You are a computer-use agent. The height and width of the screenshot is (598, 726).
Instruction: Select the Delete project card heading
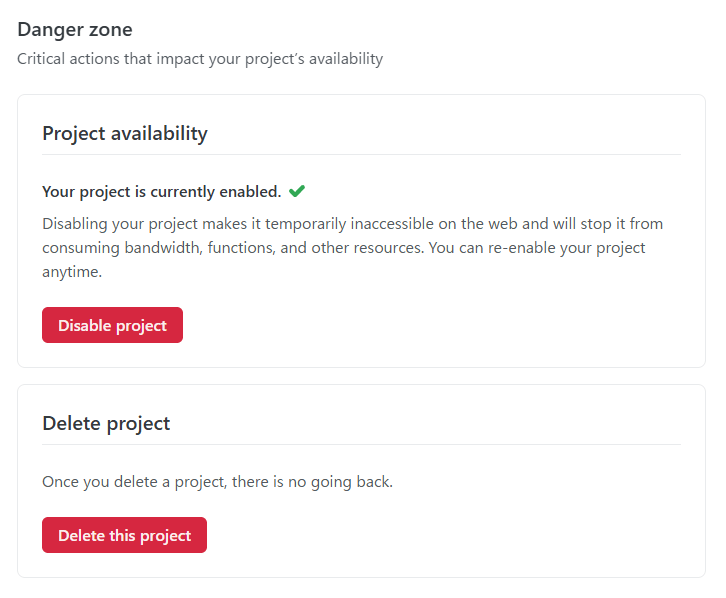pos(106,423)
